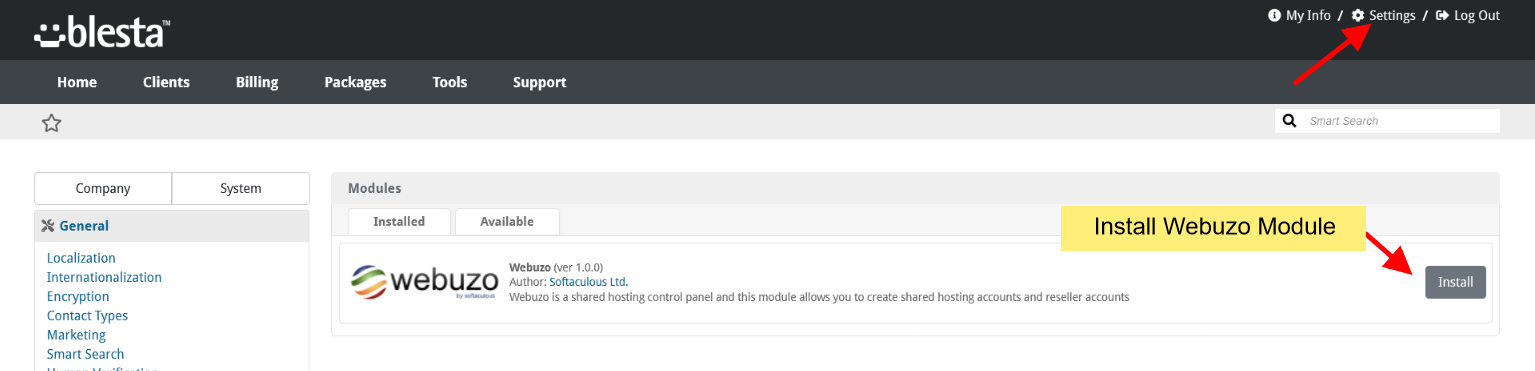Viewport: 1535px width, 371px height.
Task: Focus the Smart Search input field
Action: coord(1400,121)
